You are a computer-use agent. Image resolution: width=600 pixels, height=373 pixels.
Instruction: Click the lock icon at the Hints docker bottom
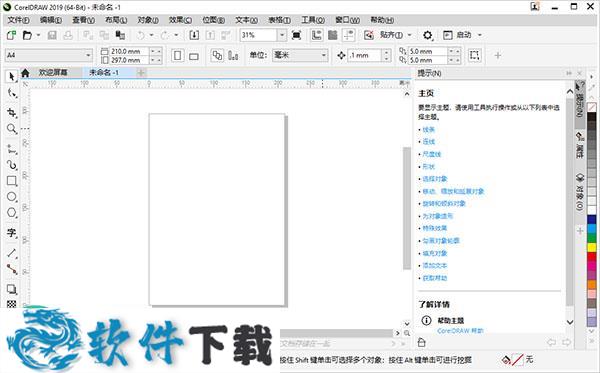point(421,342)
